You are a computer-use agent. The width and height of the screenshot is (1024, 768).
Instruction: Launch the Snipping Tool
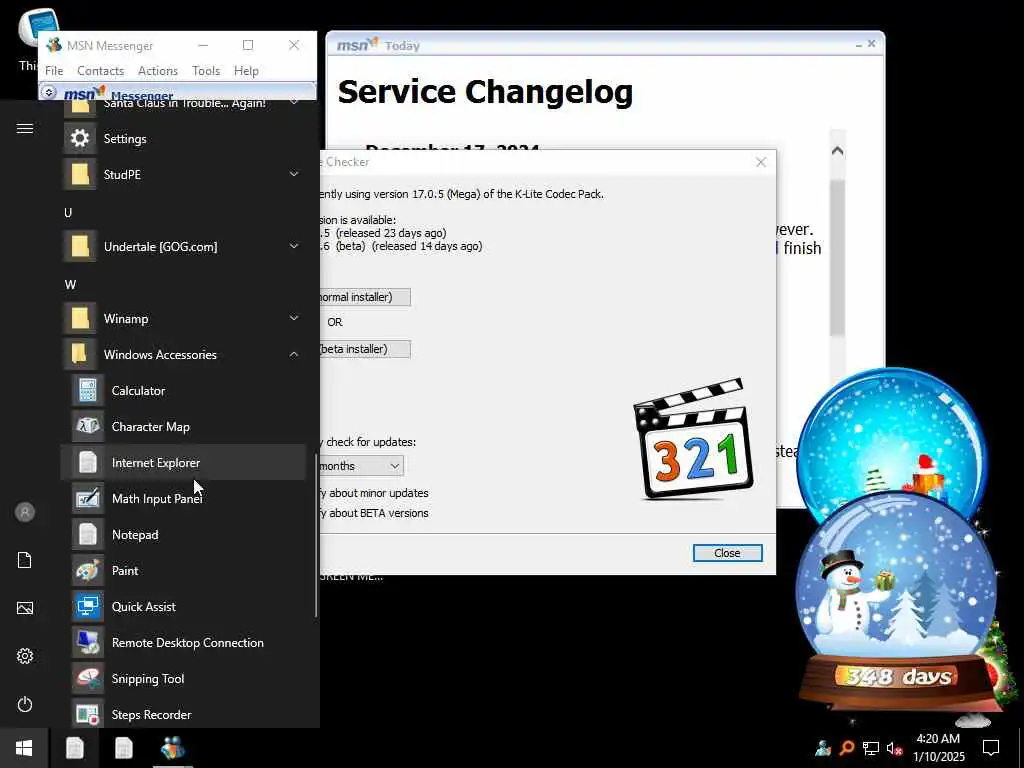[x=183, y=678]
